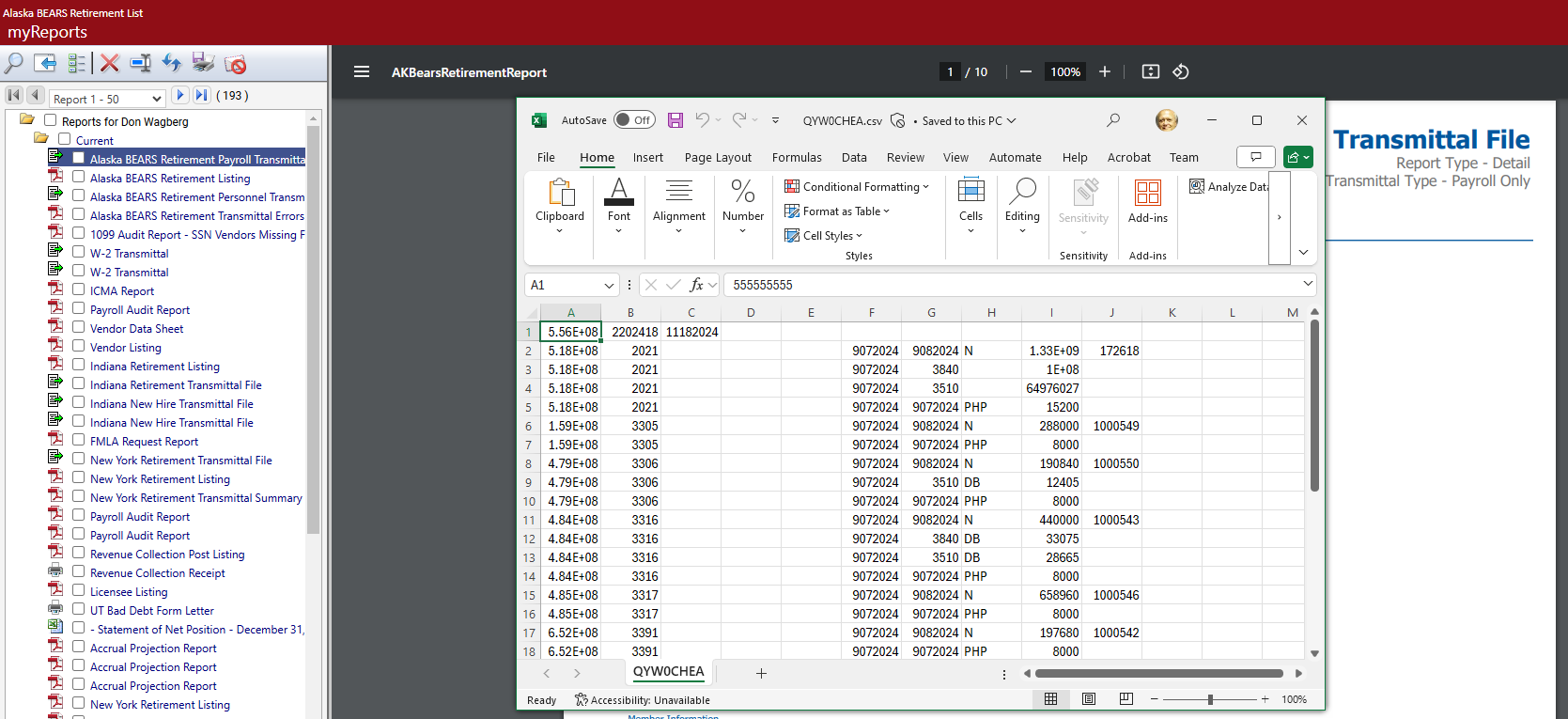Check the Vendor Data Sheet checkbox
Image resolution: width=1568 pixels, height=719 pixels.
pos(79,327)
